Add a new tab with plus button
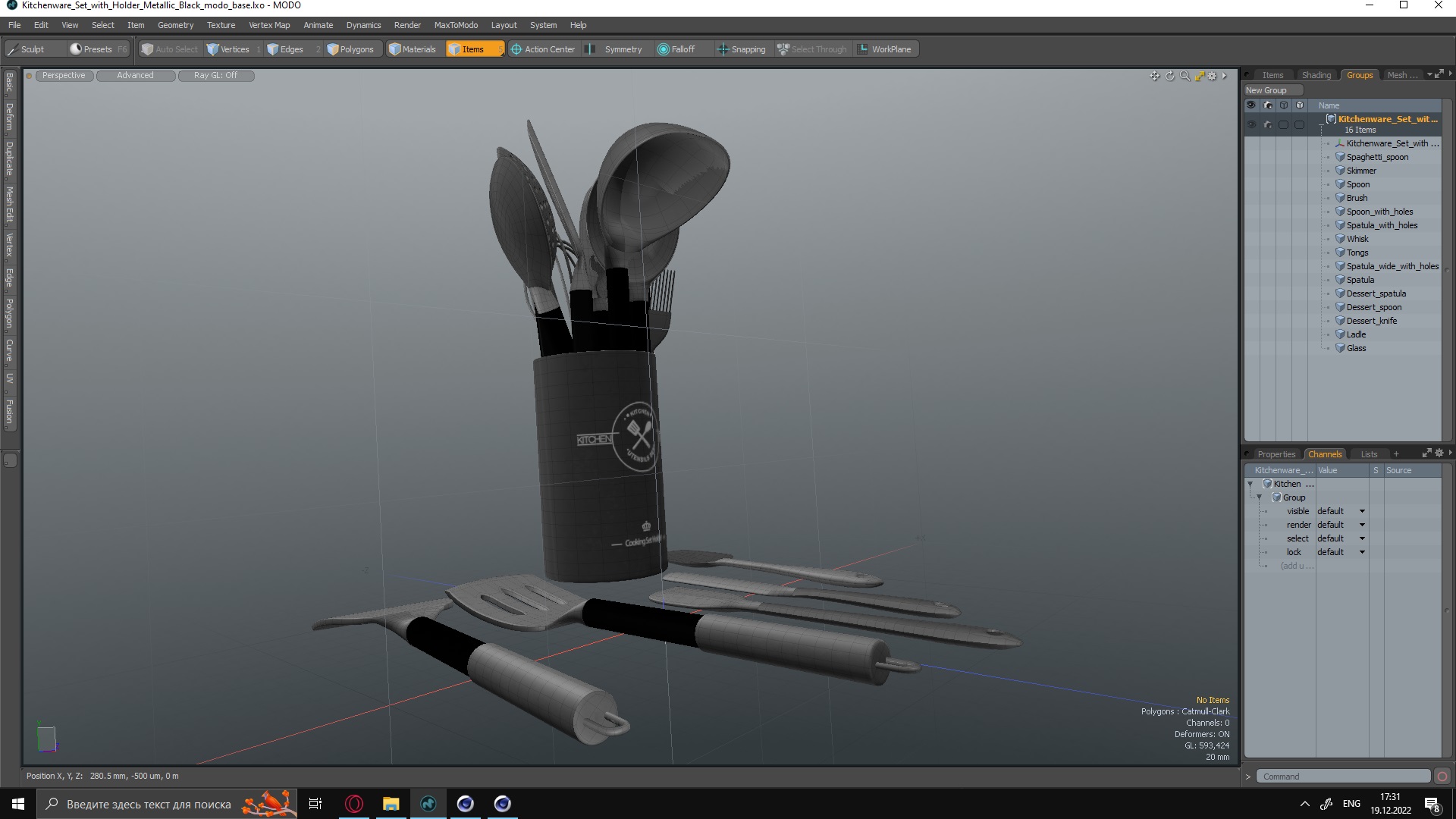This screenshot has height=819, width=1456. click(1396, 454)
